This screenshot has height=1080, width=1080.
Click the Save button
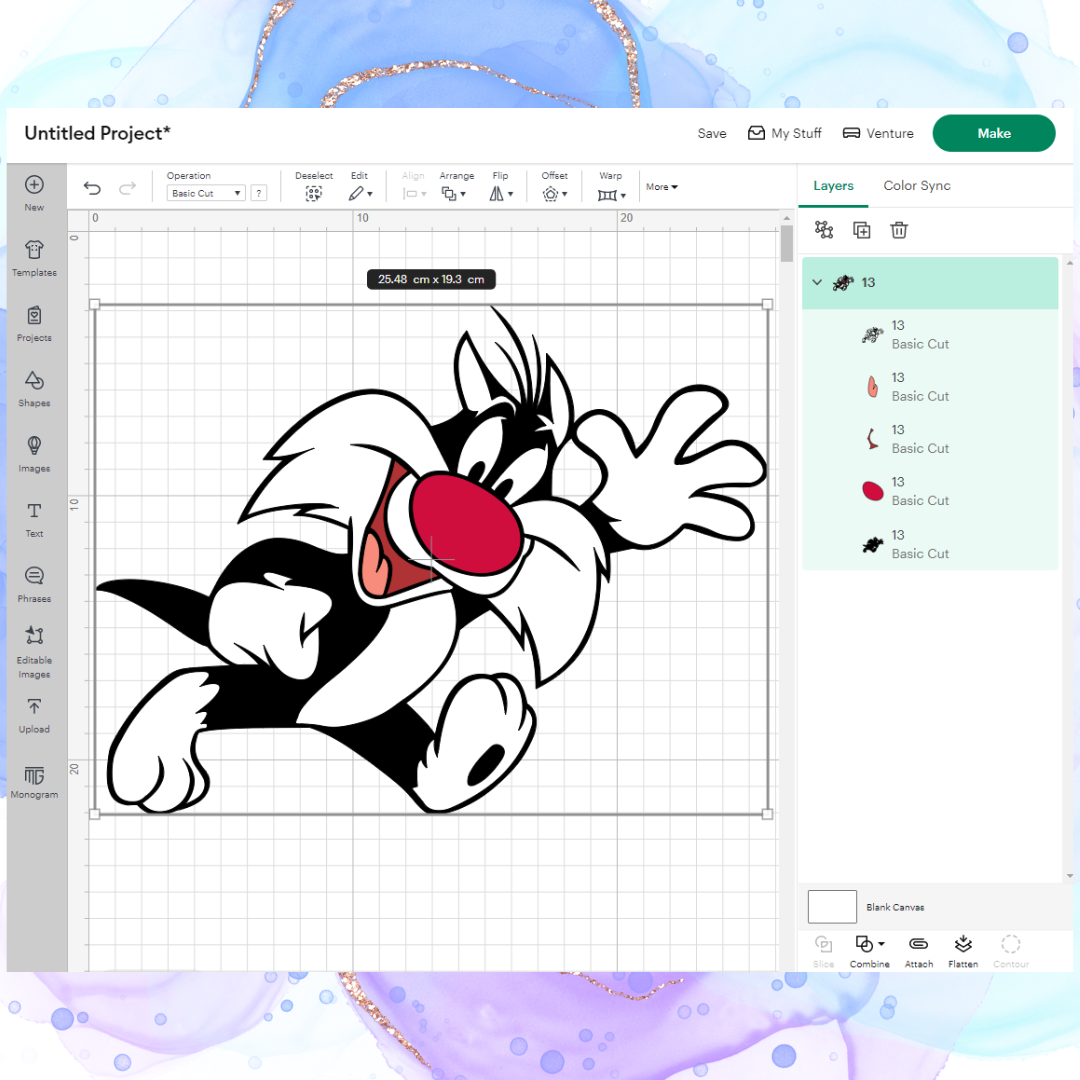(x=712, y=134)
